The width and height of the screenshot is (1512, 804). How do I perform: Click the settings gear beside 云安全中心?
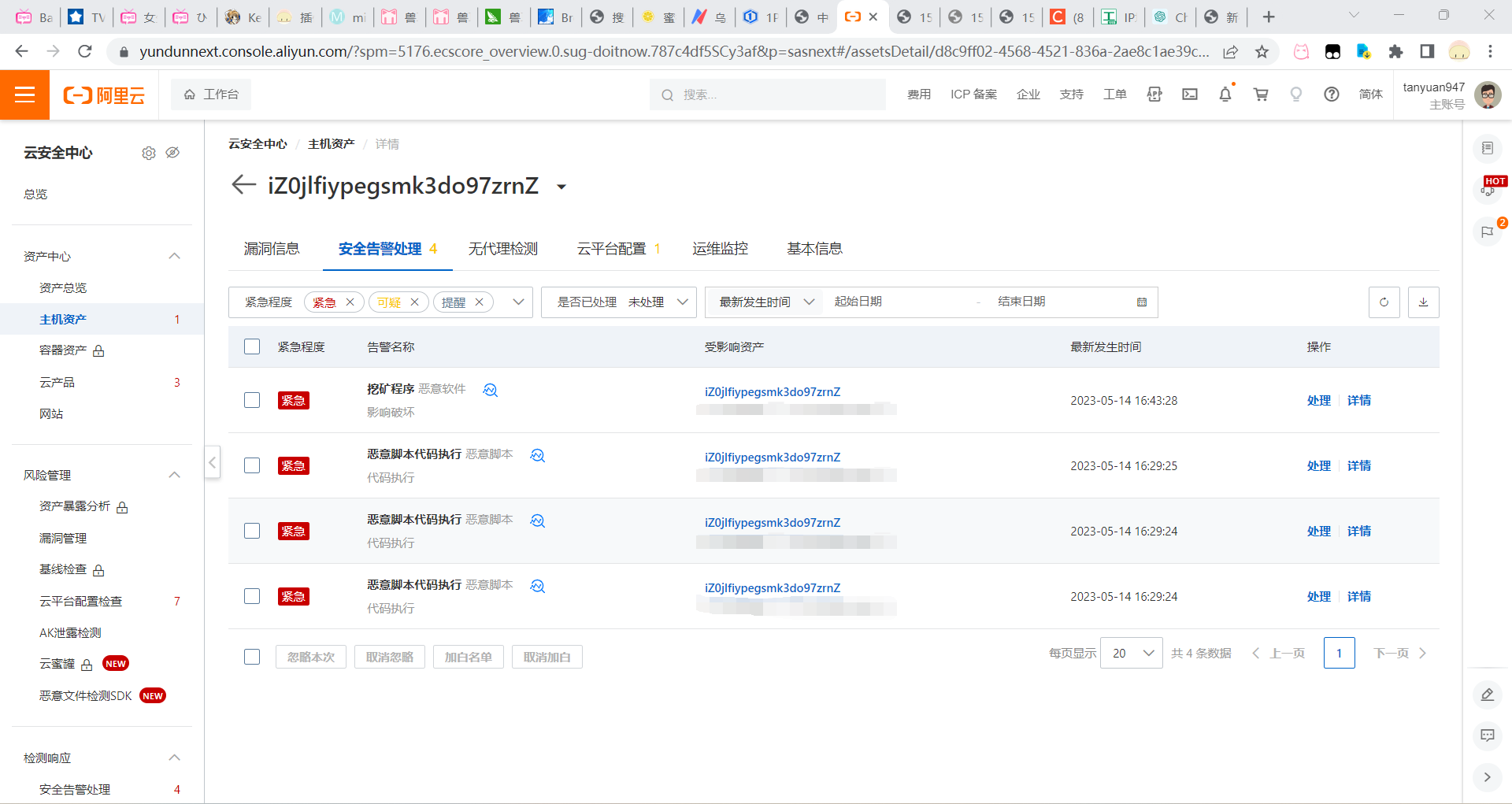148,153
